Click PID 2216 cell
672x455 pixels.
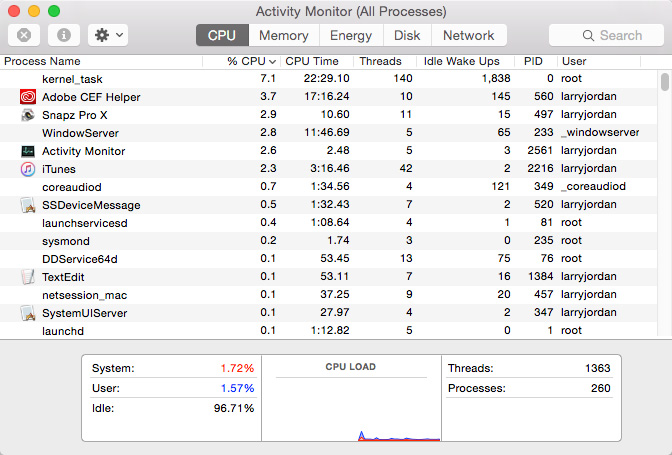540,168
